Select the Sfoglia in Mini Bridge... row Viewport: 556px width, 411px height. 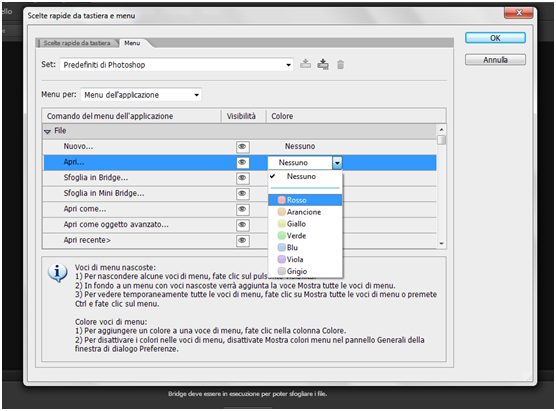point(240,193)
